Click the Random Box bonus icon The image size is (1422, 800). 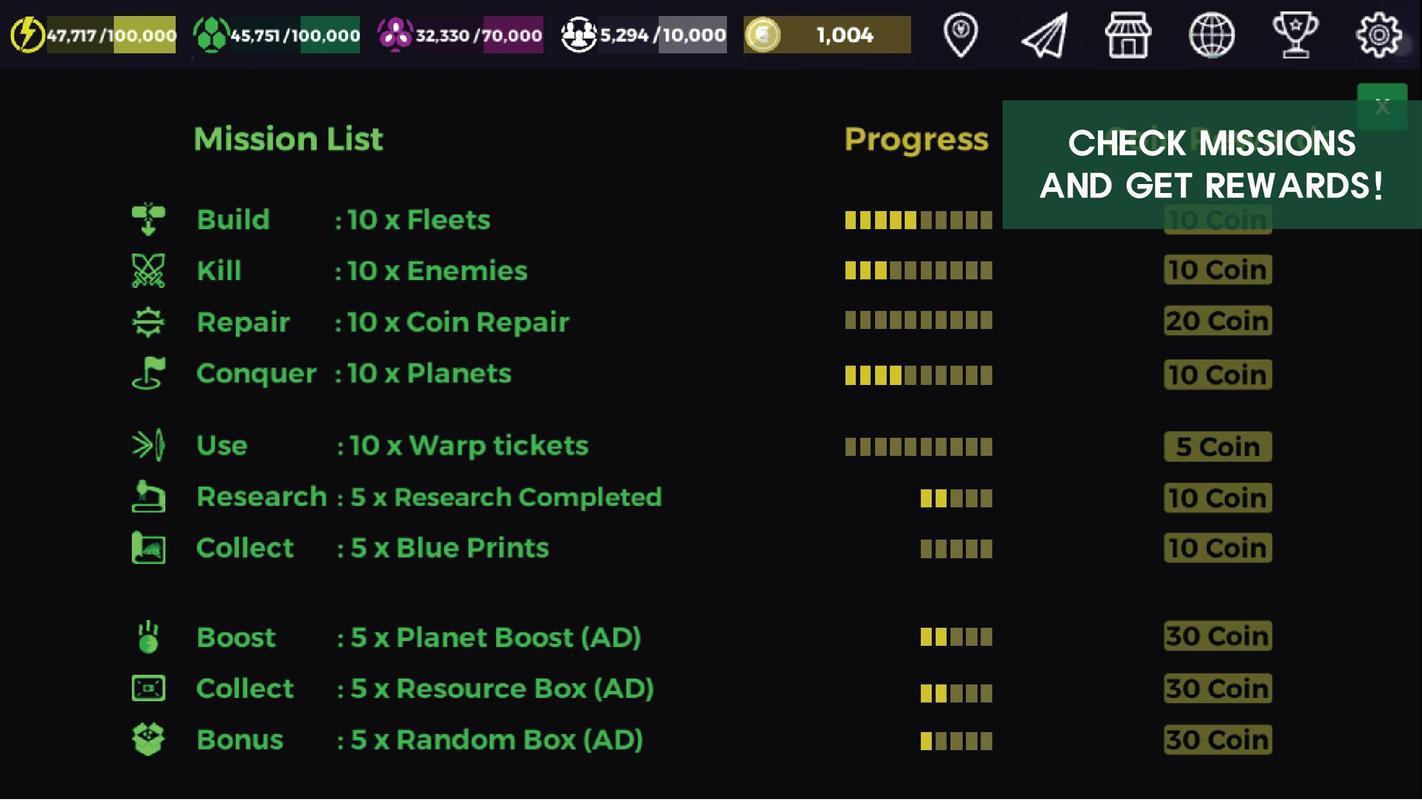pos(148,740)
